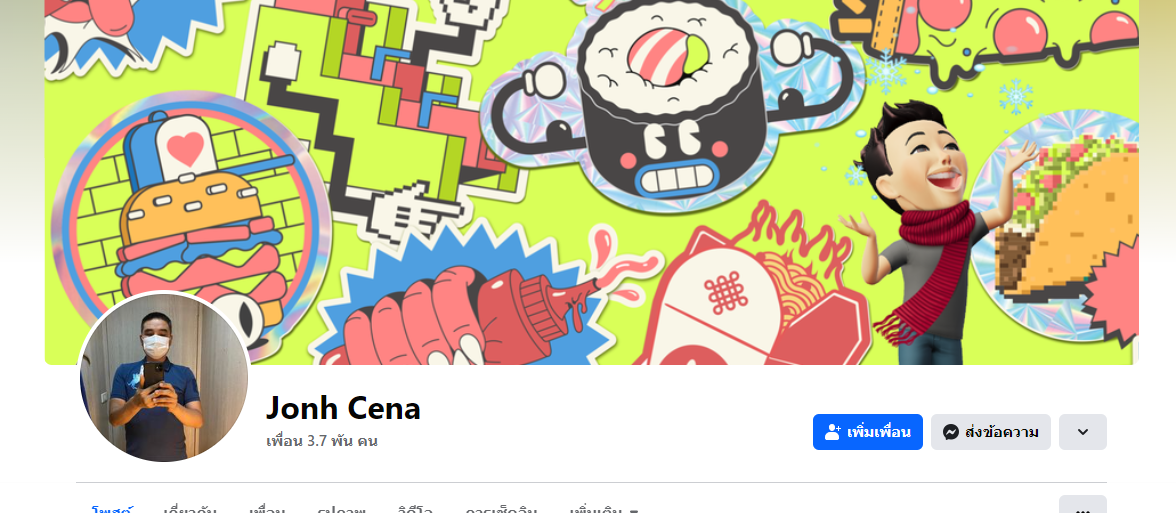Open the การเช็กอิน tab

(500, 508)
